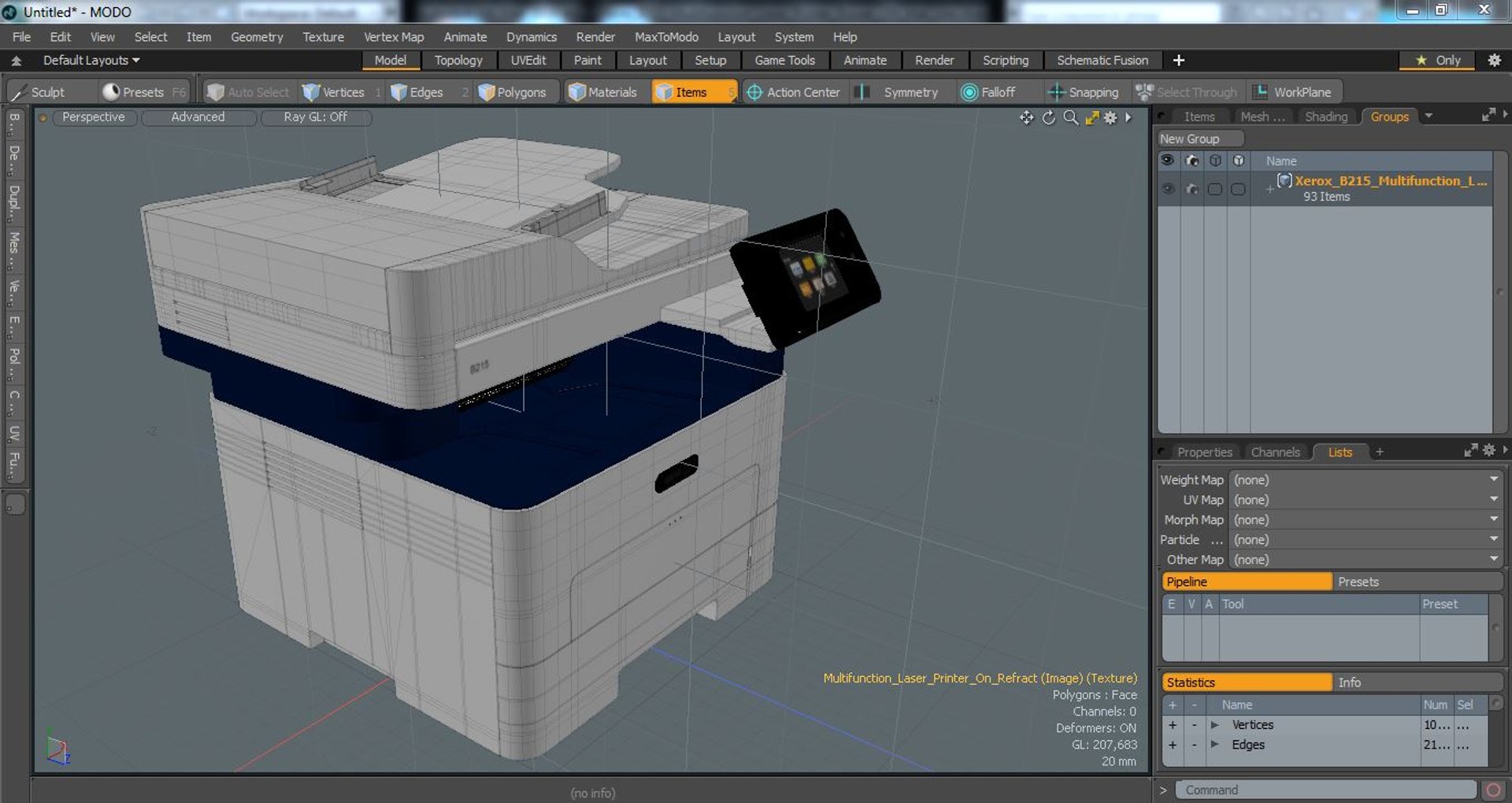The image size is (1512, 803).
Task: Expand the Xerox_B215_Multifunction group
Action: point(1269,188)
